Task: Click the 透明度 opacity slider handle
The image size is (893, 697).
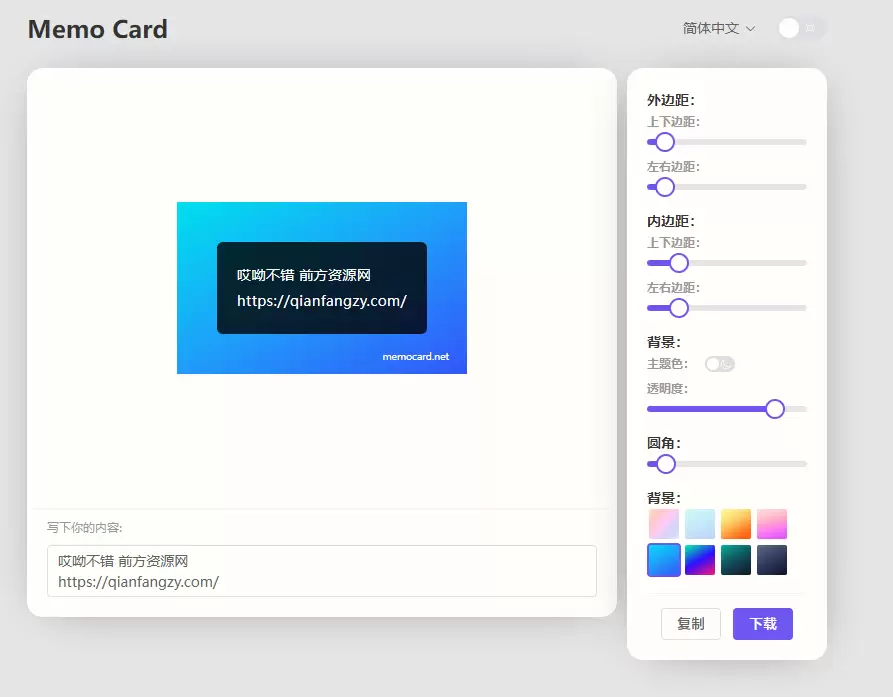Action: coord(775,409)
